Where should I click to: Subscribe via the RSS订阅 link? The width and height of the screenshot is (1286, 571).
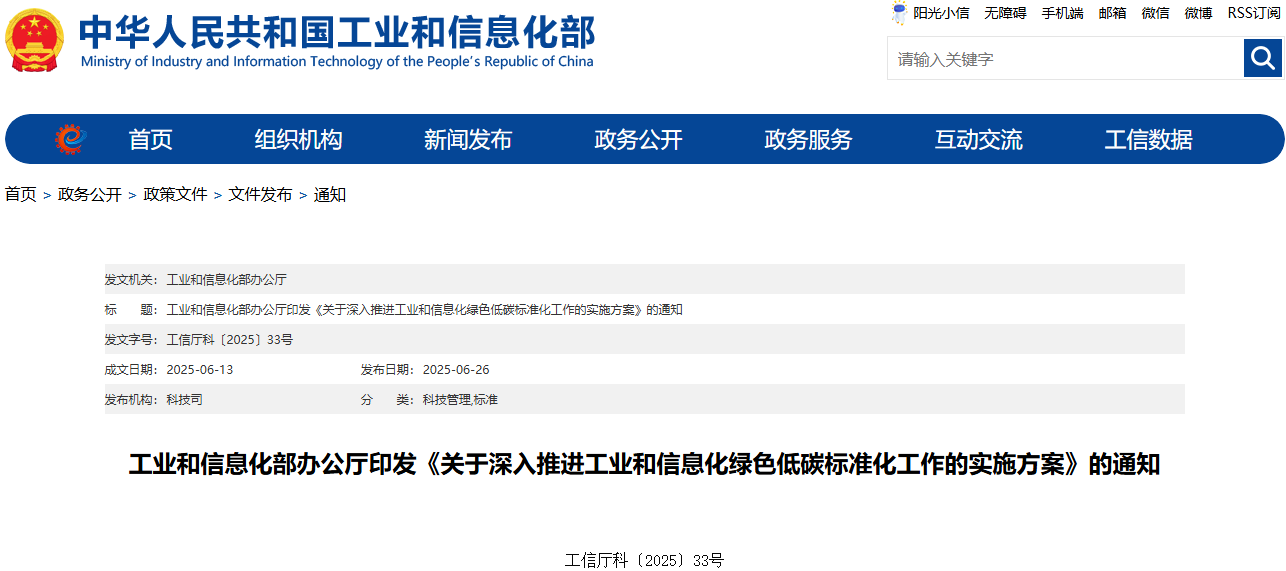coord(1253,13)
